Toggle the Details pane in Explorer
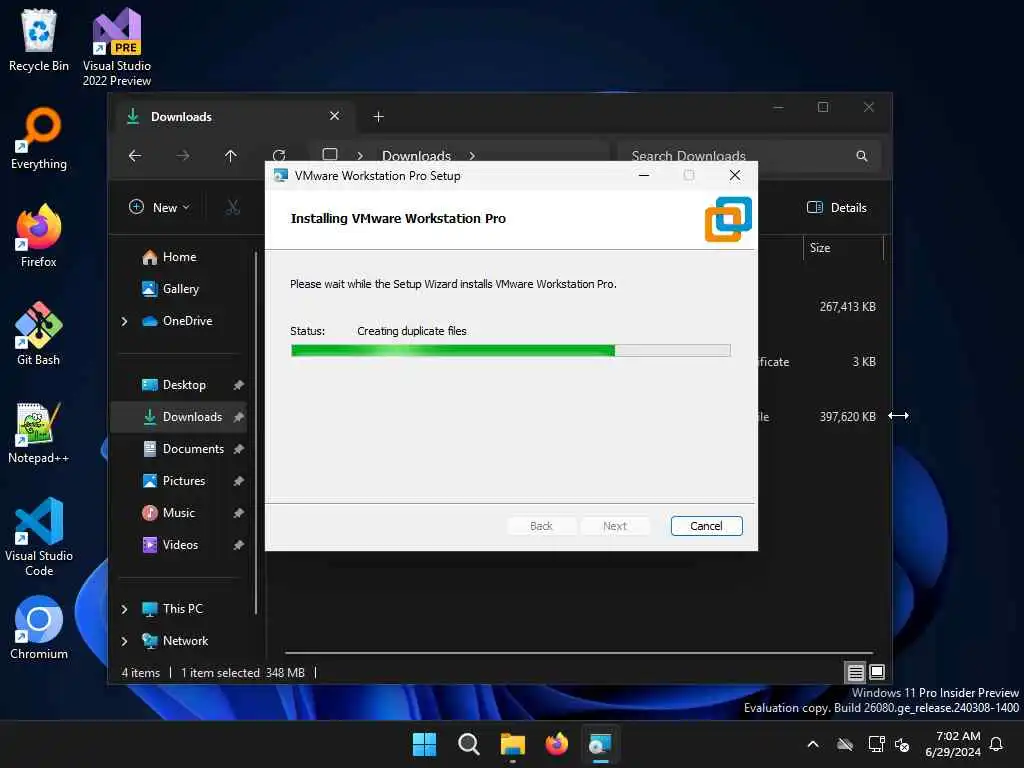The height and width of the screenshot is (768, 1024). [837, 208]
